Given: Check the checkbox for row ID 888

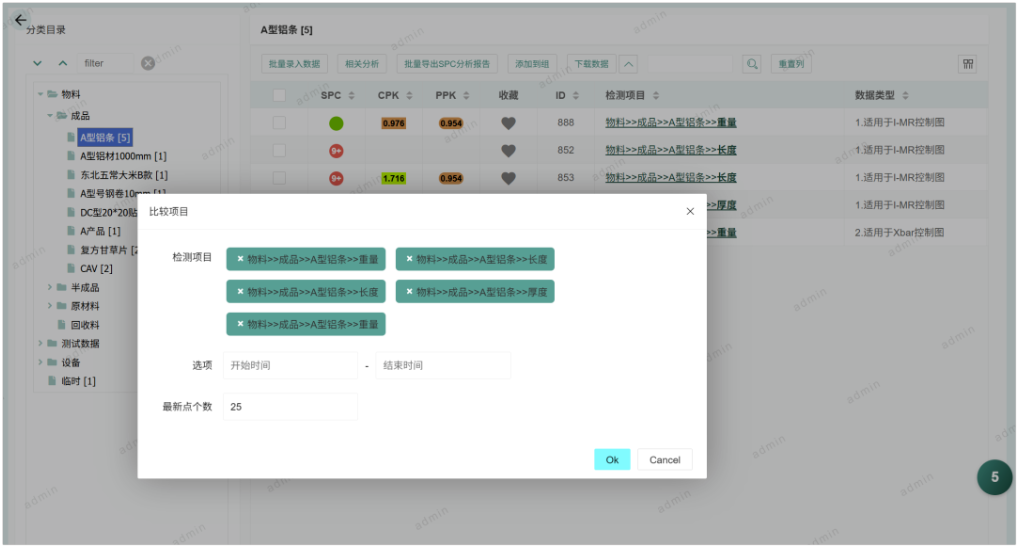Looking at the screenshot, I should click(x=279, y=123).
